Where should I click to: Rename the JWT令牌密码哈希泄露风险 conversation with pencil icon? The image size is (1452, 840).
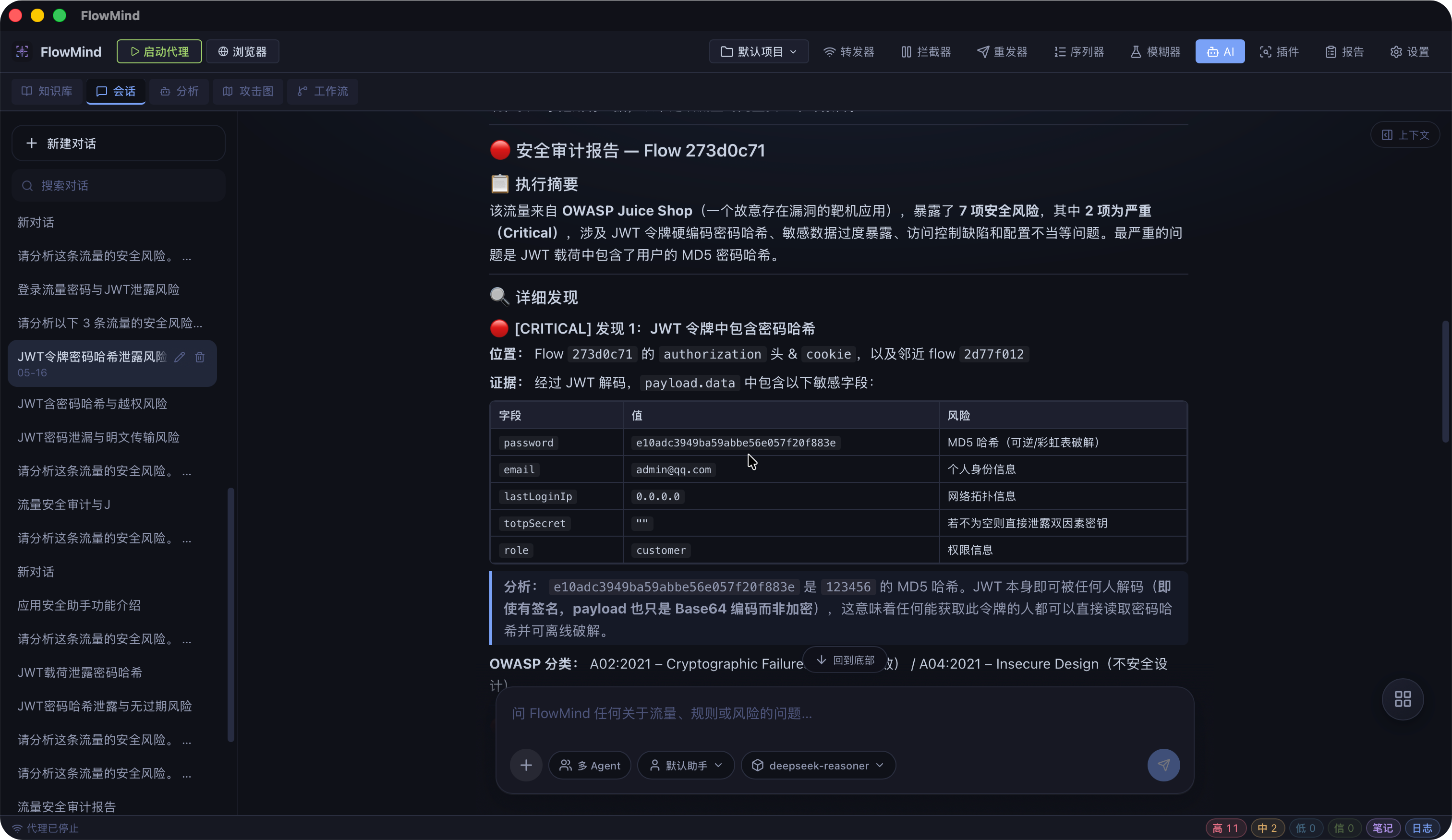[180, 357]
